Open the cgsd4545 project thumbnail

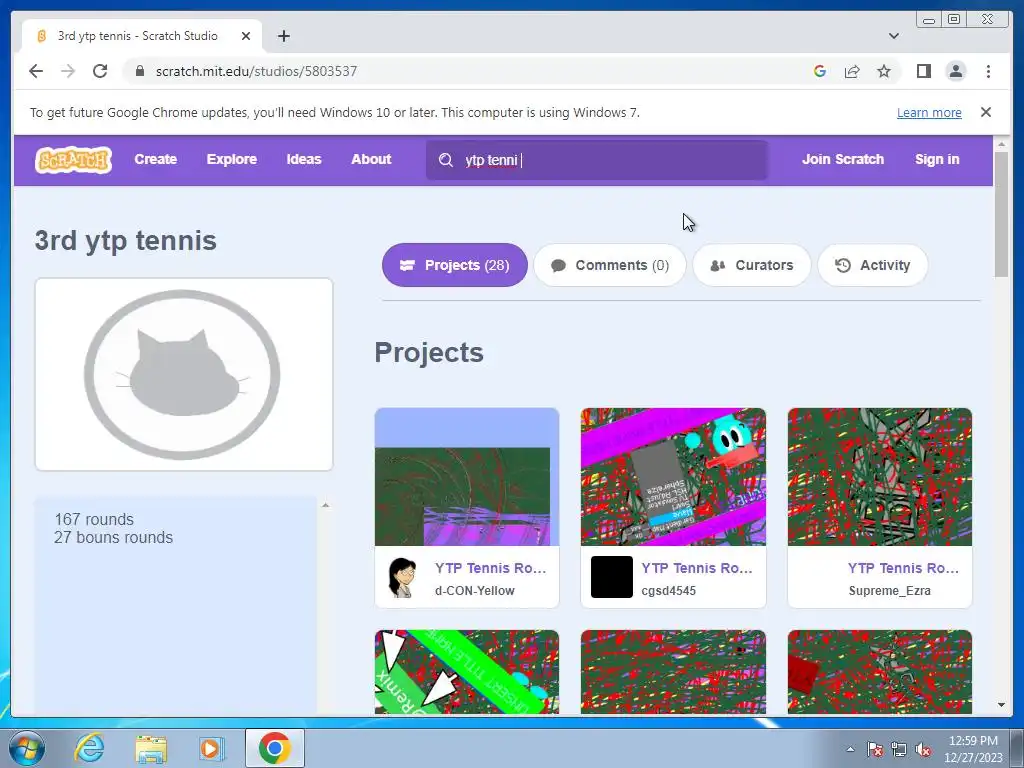click(x=673, y=477)
